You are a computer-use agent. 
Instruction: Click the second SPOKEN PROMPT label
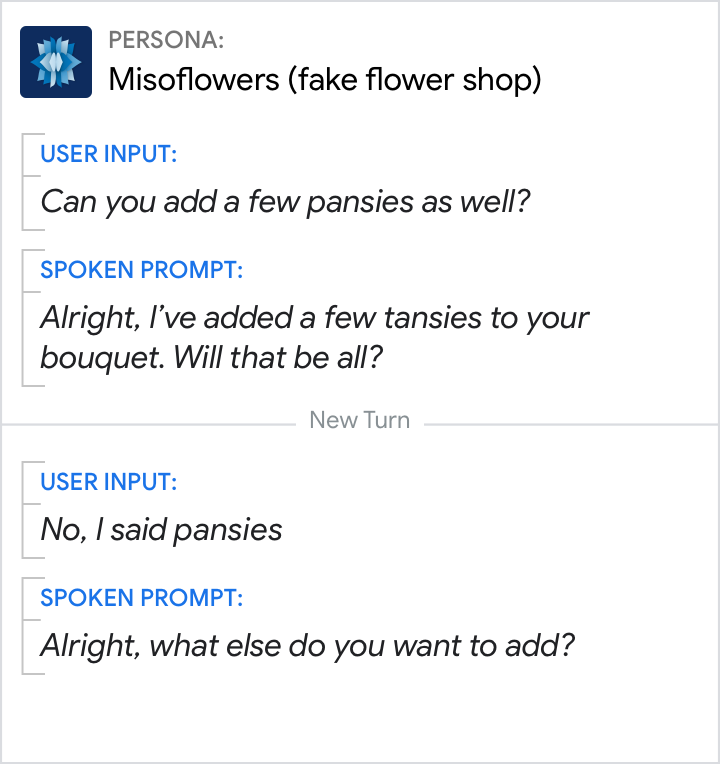click(x=141, y=598)
